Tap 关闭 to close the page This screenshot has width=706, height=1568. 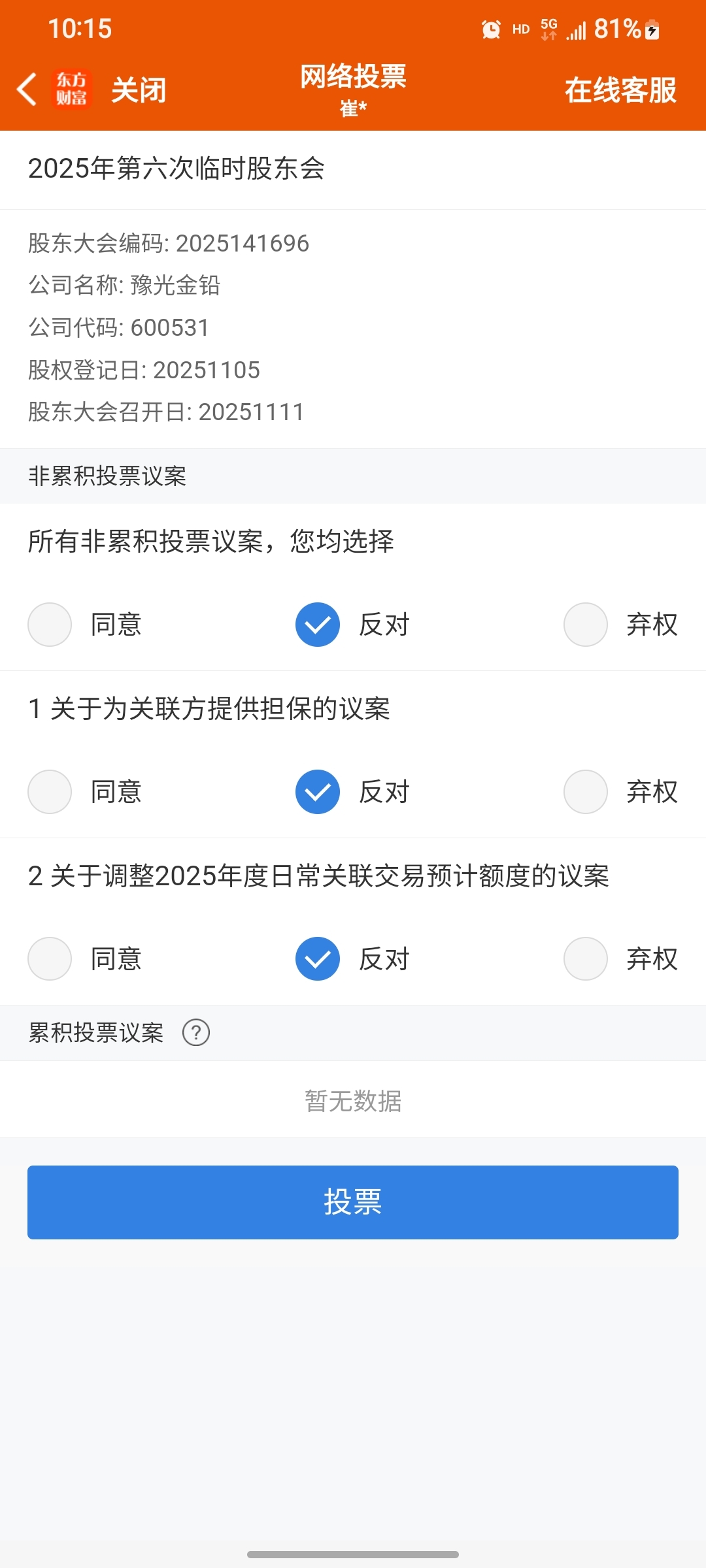[139, 90]
